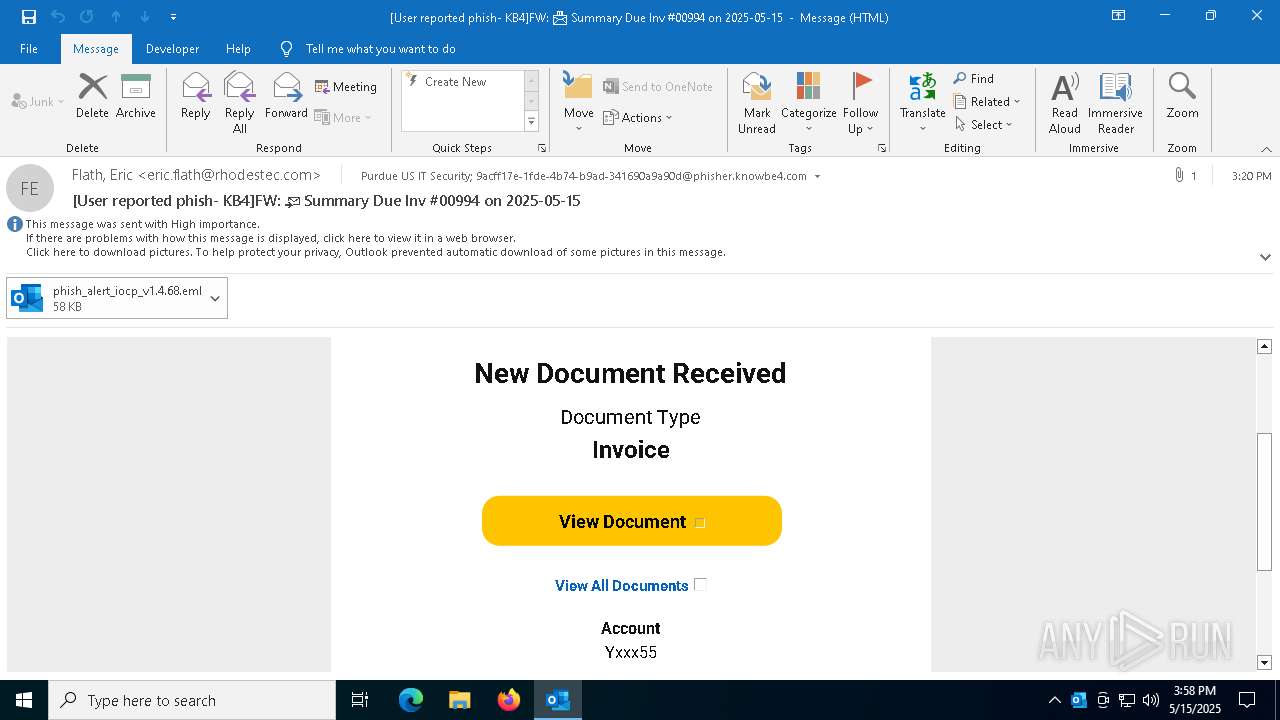Open the Quick Steps dialog launcher
The image size is (1280, 720).
coord(542,148)
